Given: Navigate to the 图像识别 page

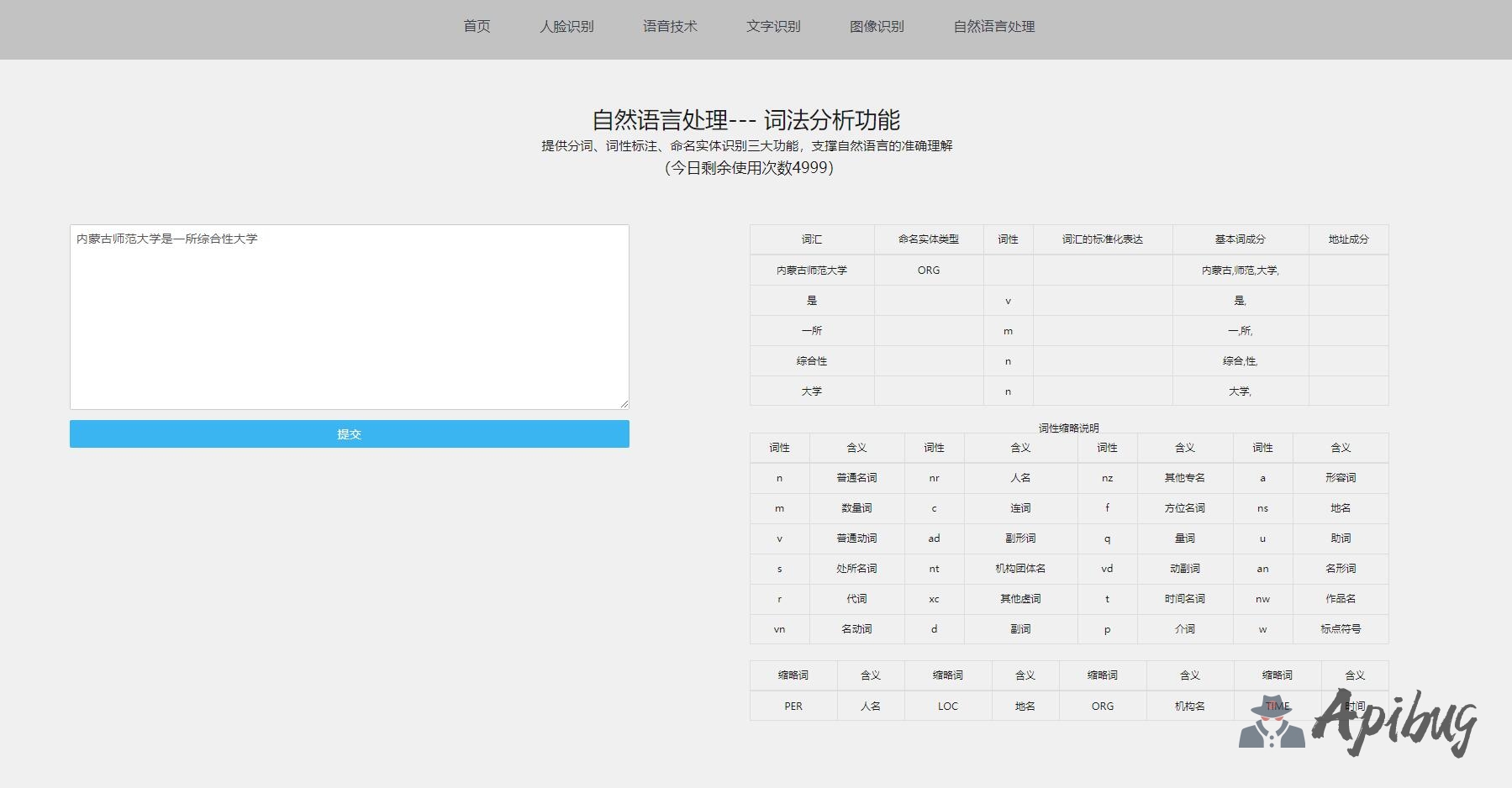Looking at the screenshot, I should coord(877,27).
